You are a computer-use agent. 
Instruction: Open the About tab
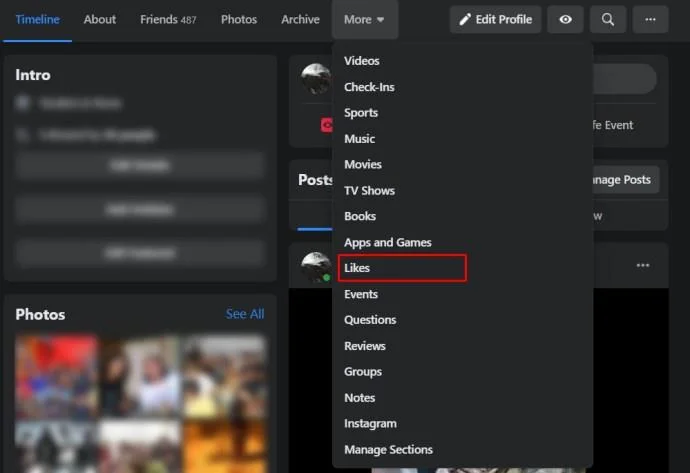pyautogui.click(x=100, y=19)
